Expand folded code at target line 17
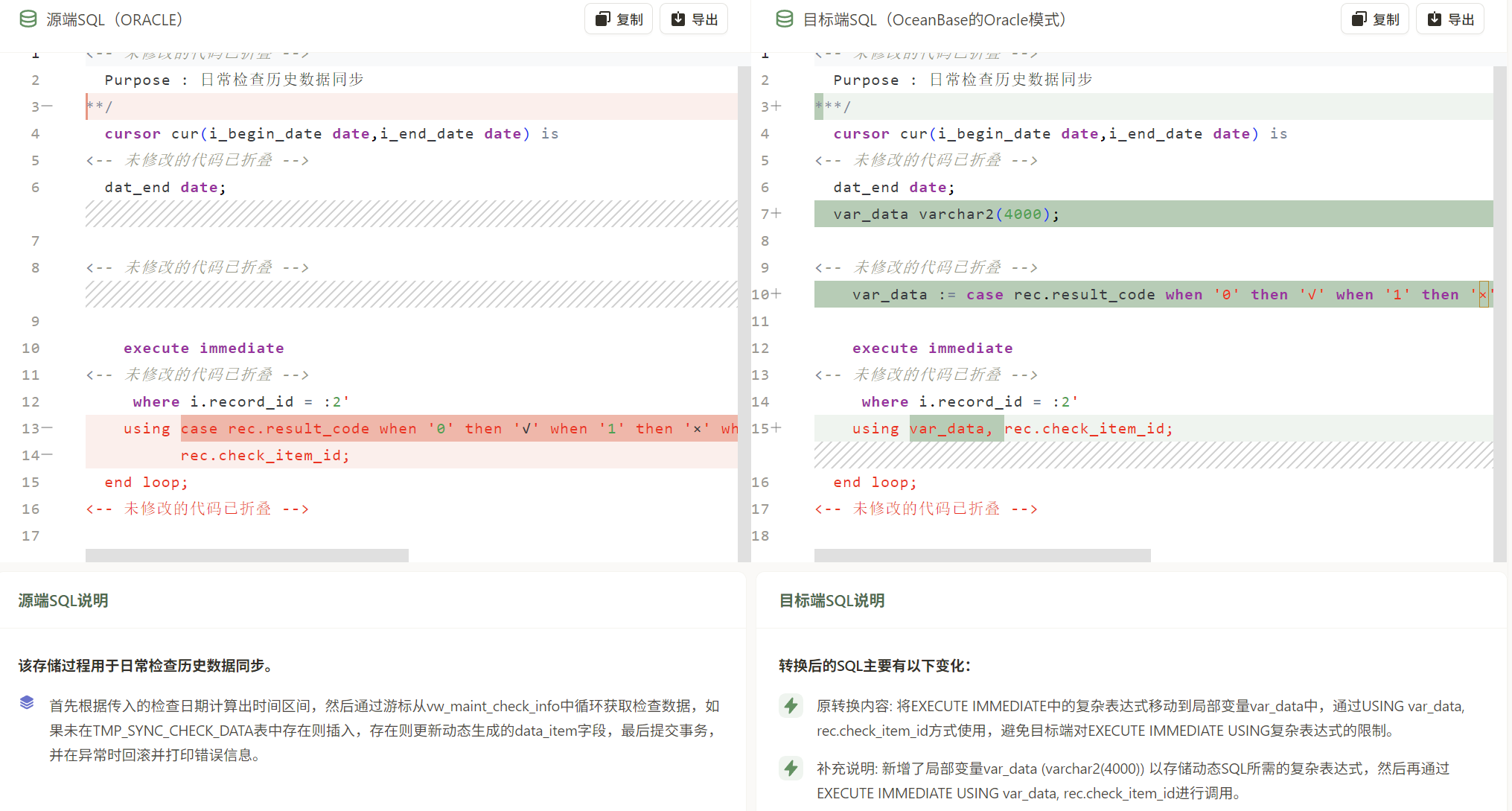Screen dimensions: 1512x811 click(x=926, y=509)
